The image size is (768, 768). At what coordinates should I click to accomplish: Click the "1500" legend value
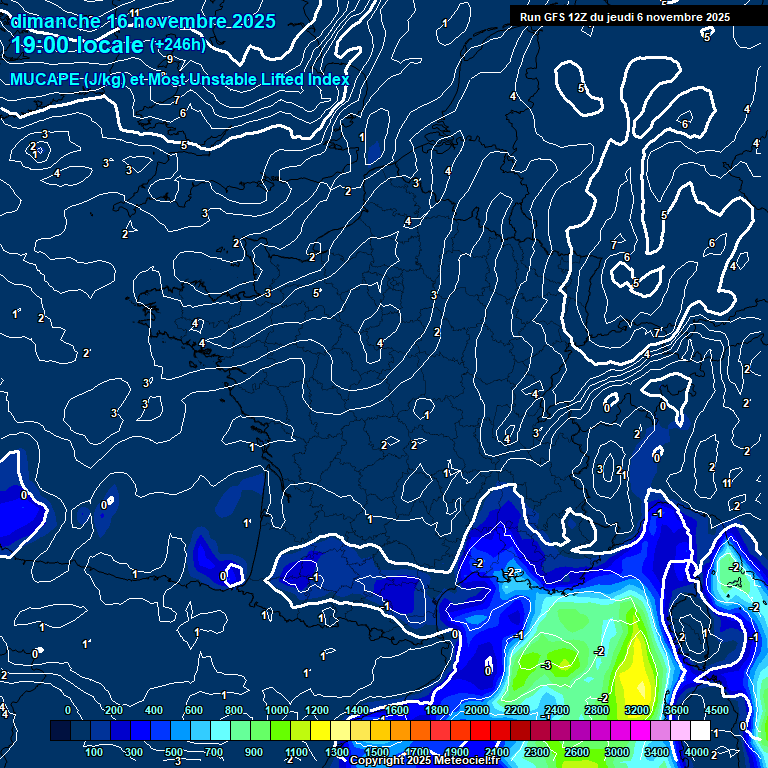[377, 752]
